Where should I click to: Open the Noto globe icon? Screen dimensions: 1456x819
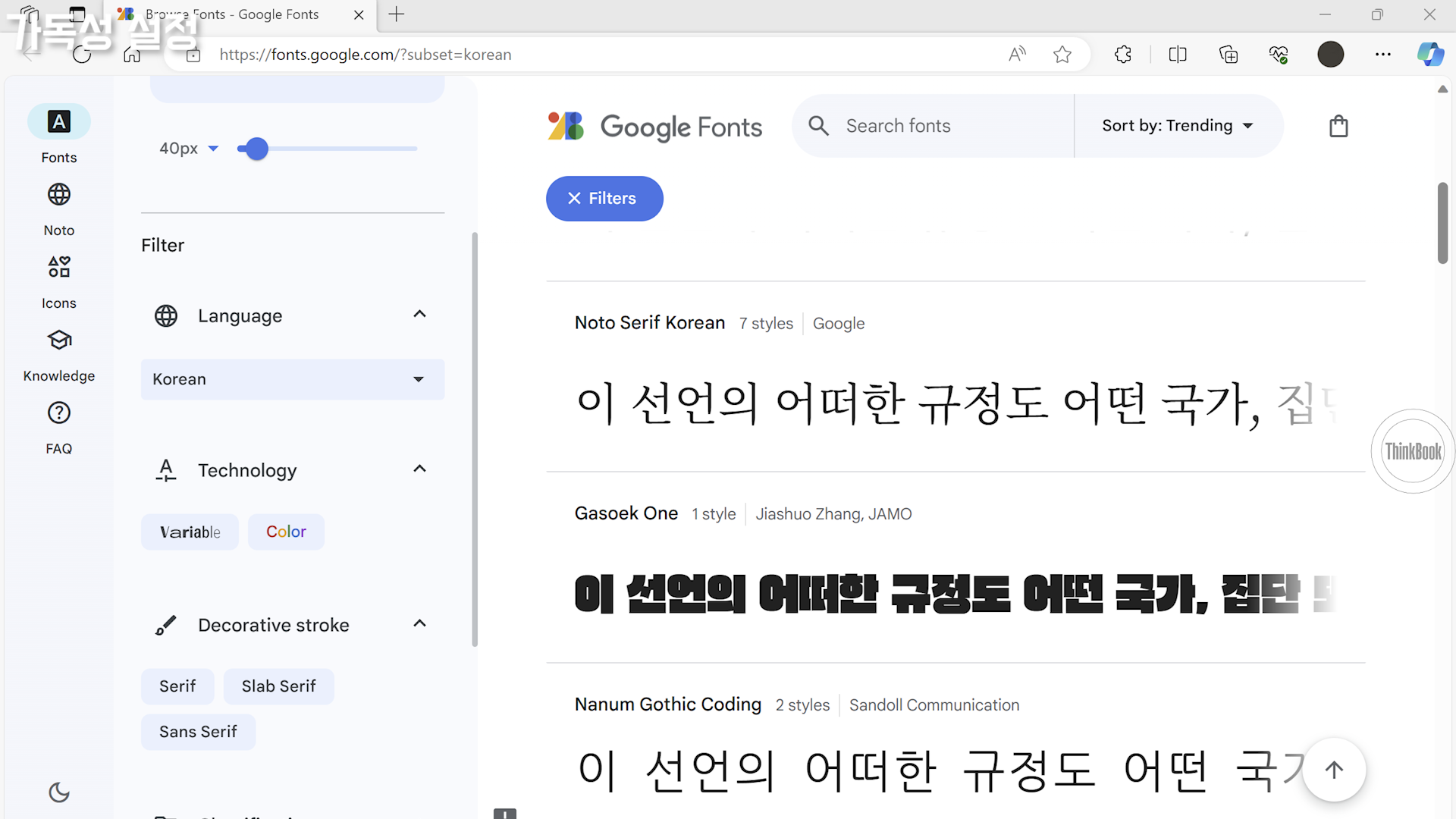click(x=59, y=195)
